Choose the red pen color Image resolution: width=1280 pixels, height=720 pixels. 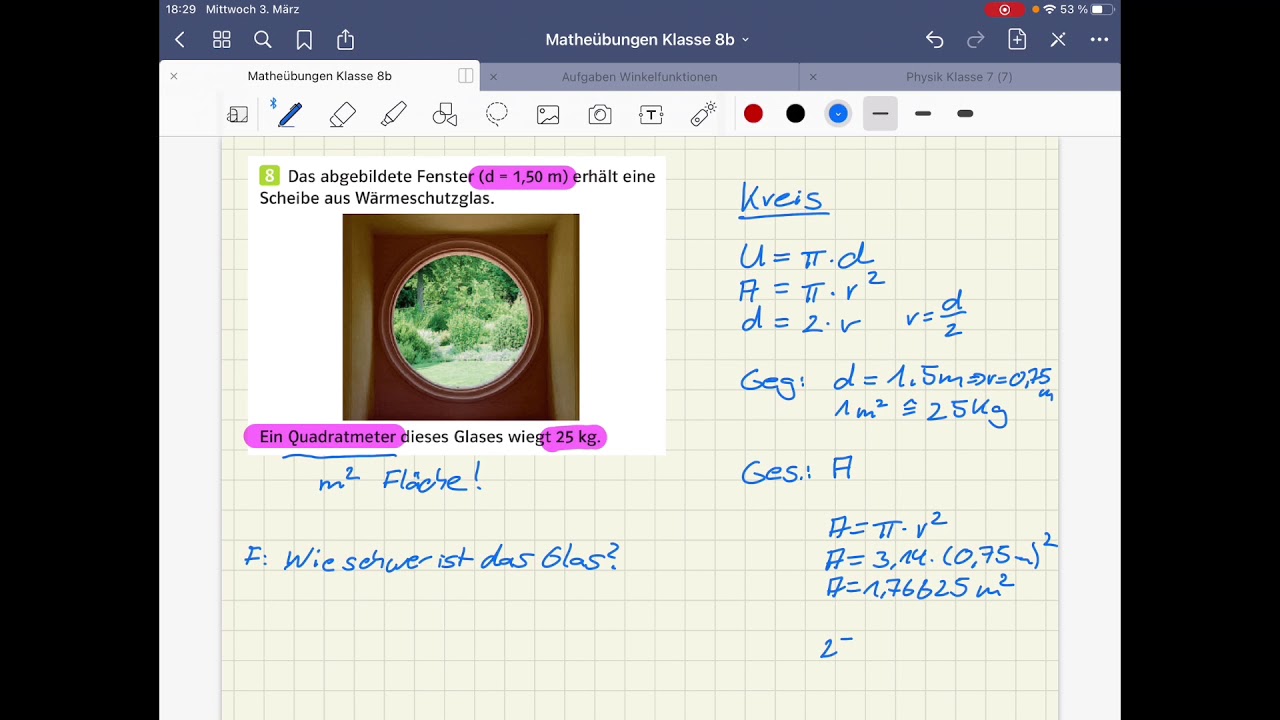[753, 114]
